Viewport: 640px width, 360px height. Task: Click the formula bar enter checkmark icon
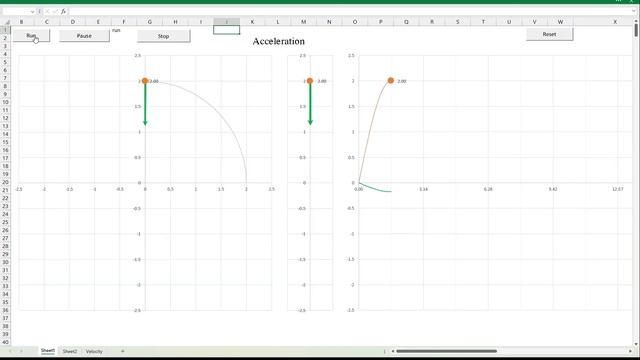(x=55, y=11)
